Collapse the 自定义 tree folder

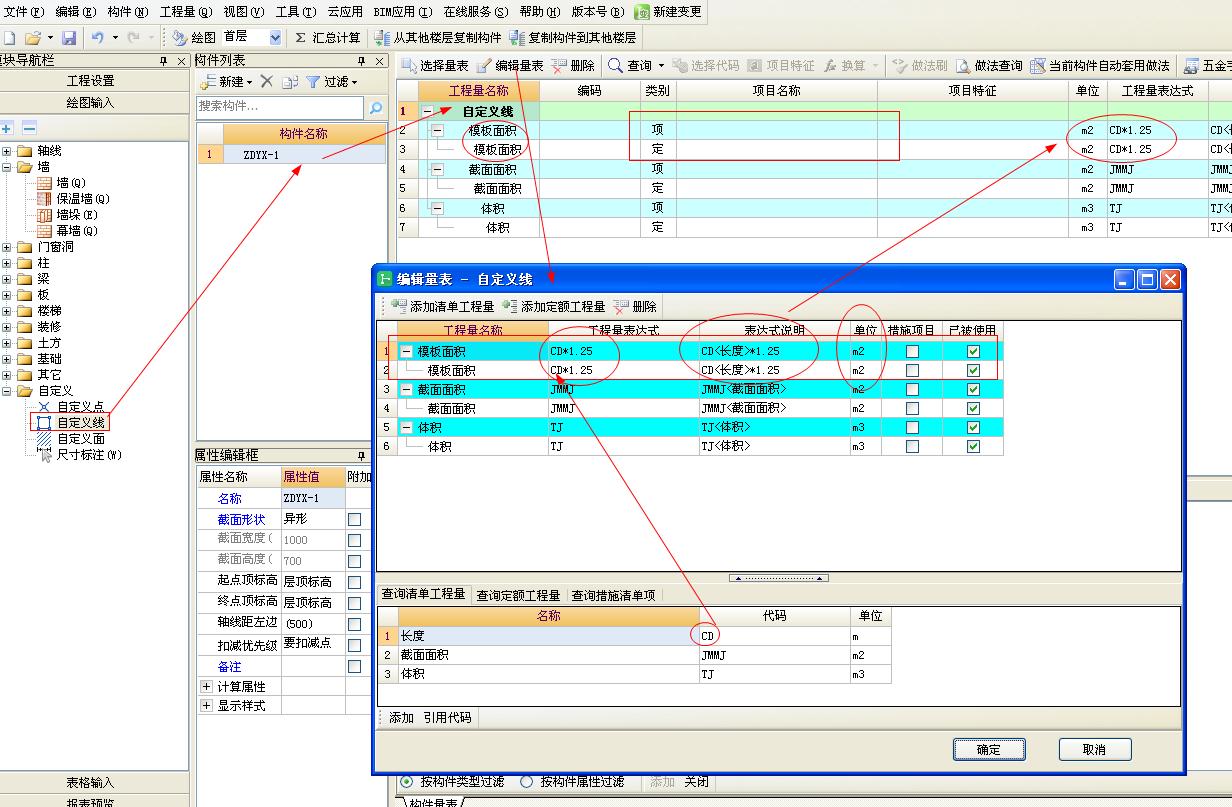tap(7, 391)
